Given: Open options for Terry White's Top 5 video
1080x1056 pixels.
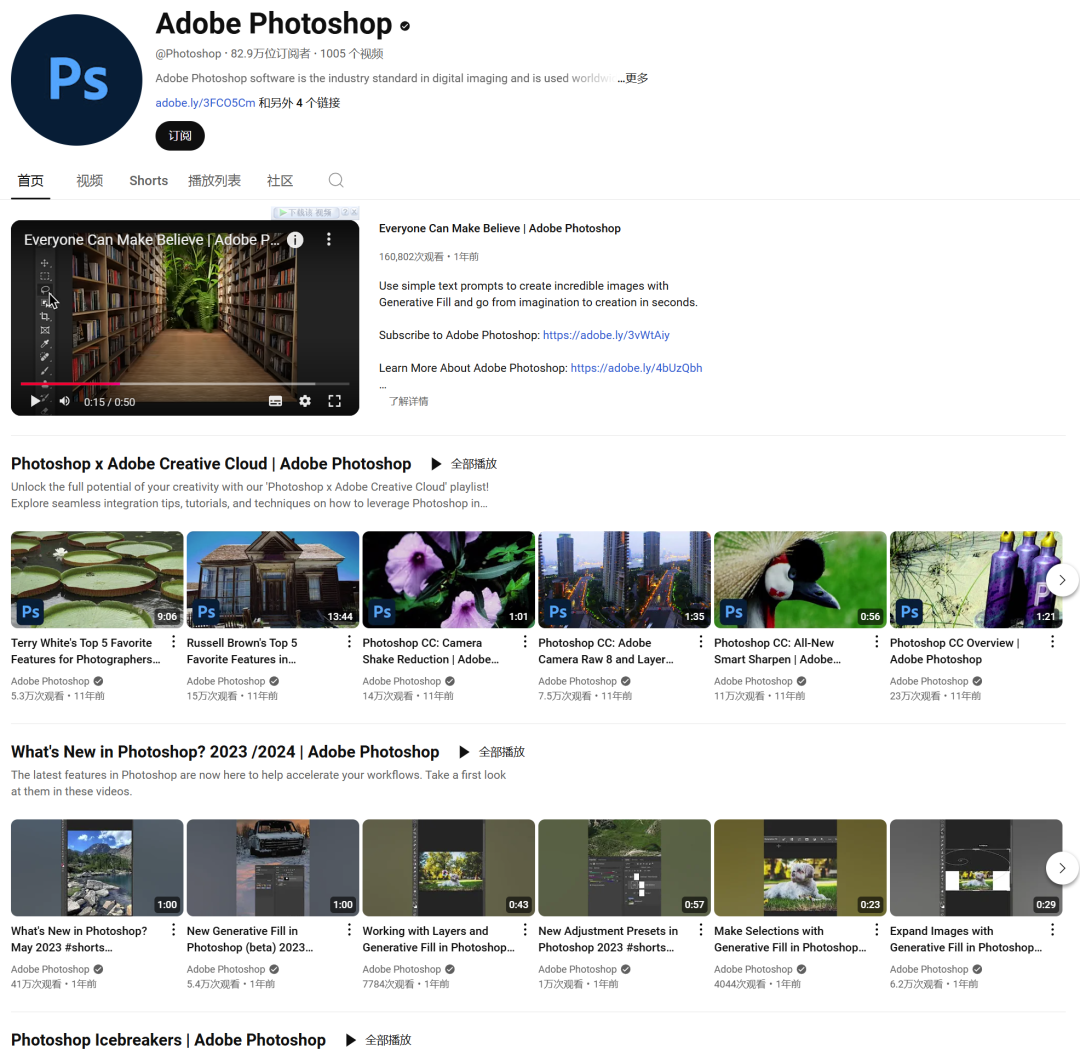Looking at the screenshot, I should (x=173, y=642).
